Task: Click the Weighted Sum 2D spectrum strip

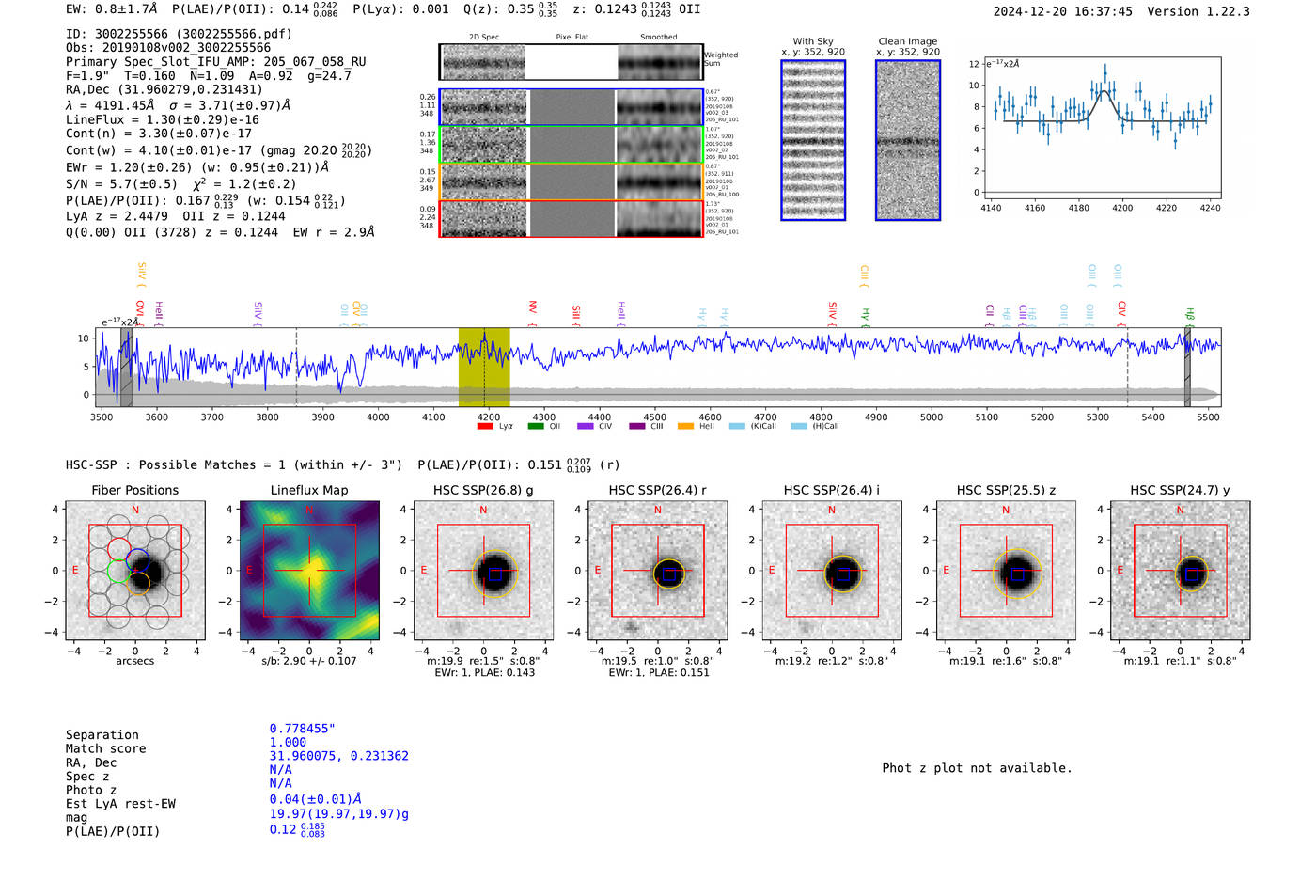Action: (x=572, y=62)
